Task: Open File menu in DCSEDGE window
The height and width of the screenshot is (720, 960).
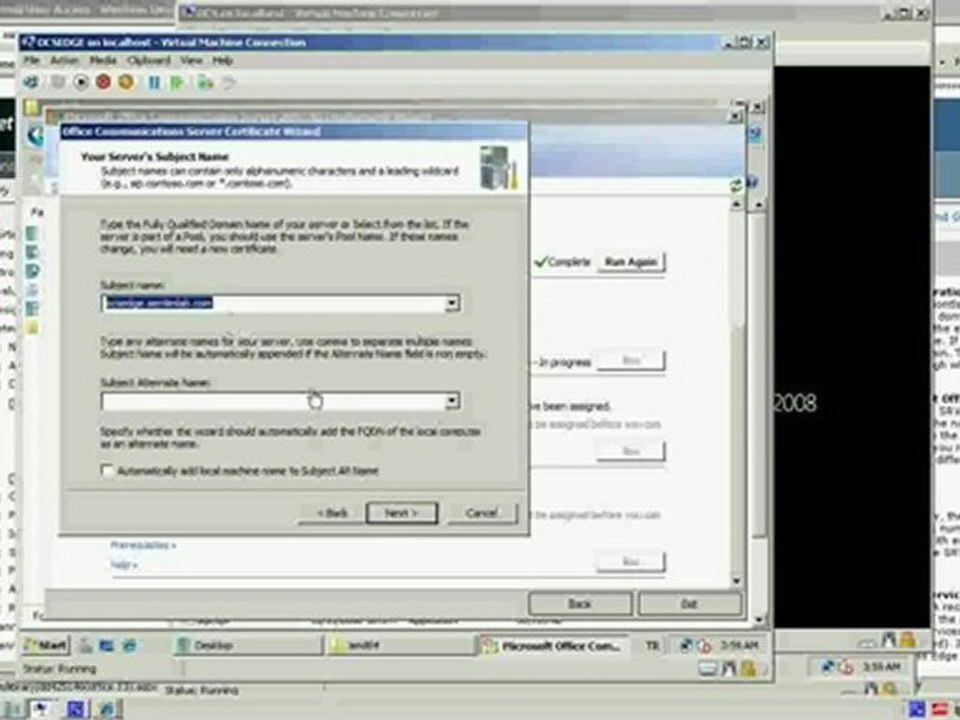Action: pyautogui.click(x=31, y=60)
